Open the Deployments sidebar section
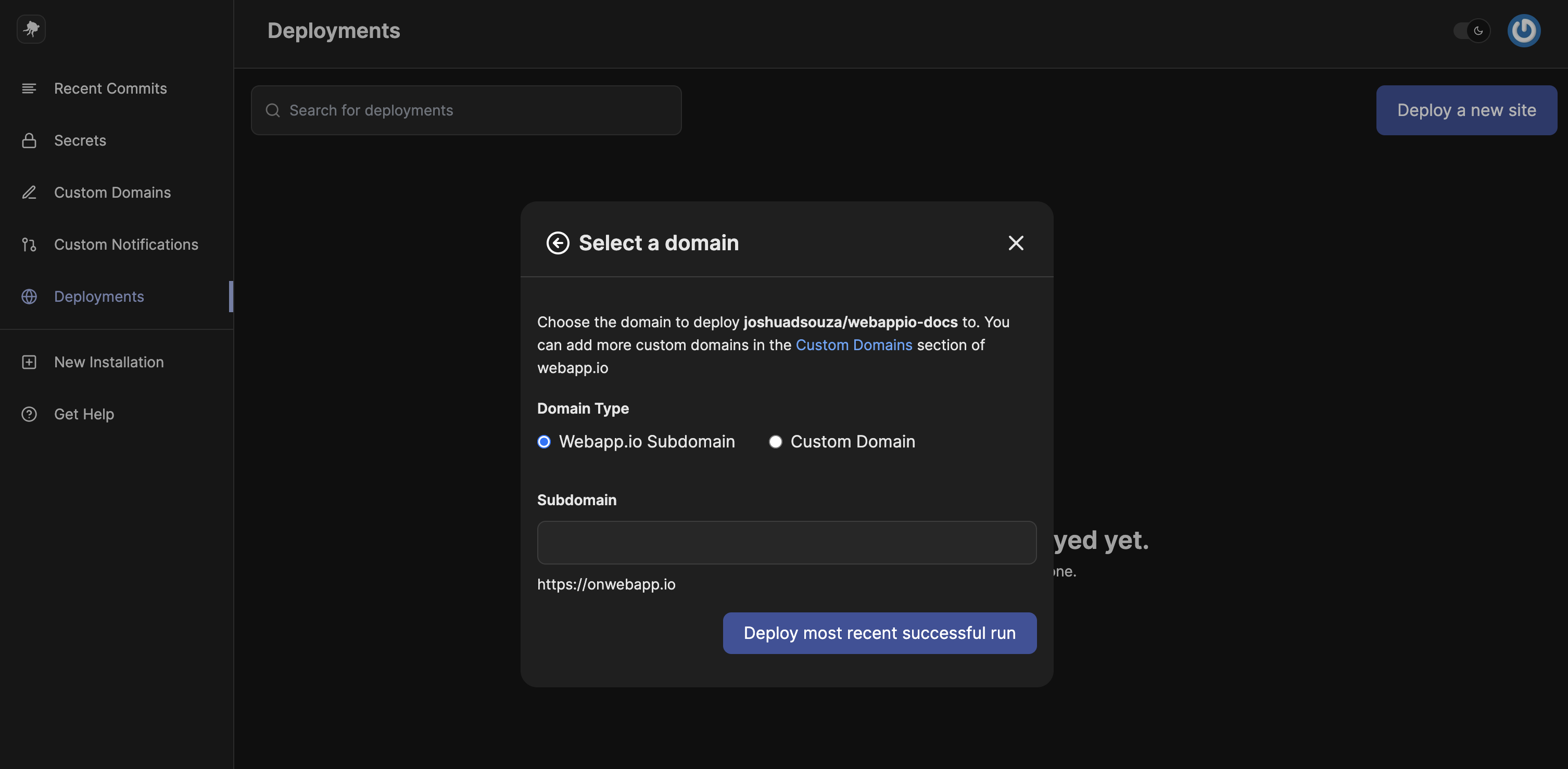Viewport: 1568px width, 769px height. coord(100,297)
